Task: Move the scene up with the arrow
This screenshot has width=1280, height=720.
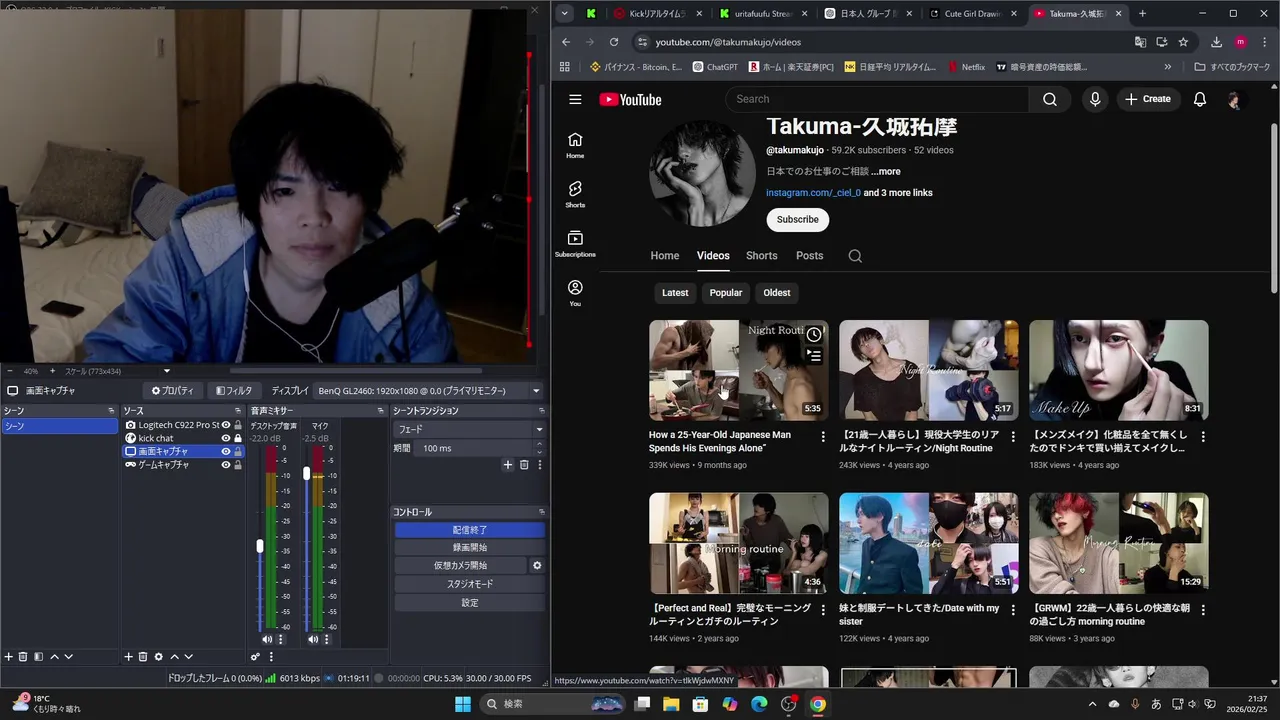Action: click(x=54, y=657)
